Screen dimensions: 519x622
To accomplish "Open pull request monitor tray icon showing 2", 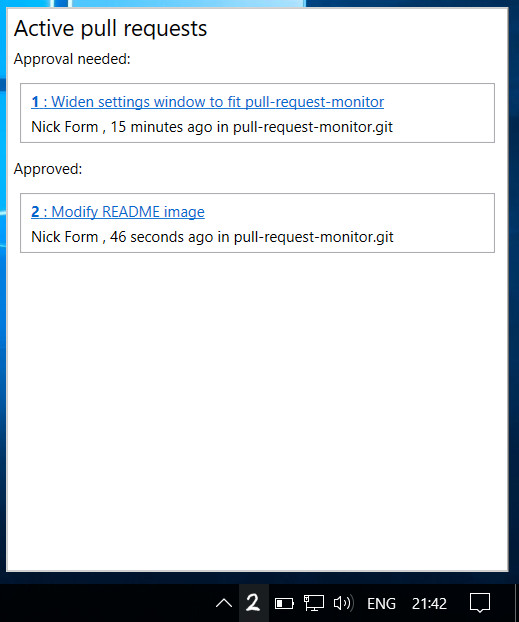I will pyautogui.click(x=253, y=603).
